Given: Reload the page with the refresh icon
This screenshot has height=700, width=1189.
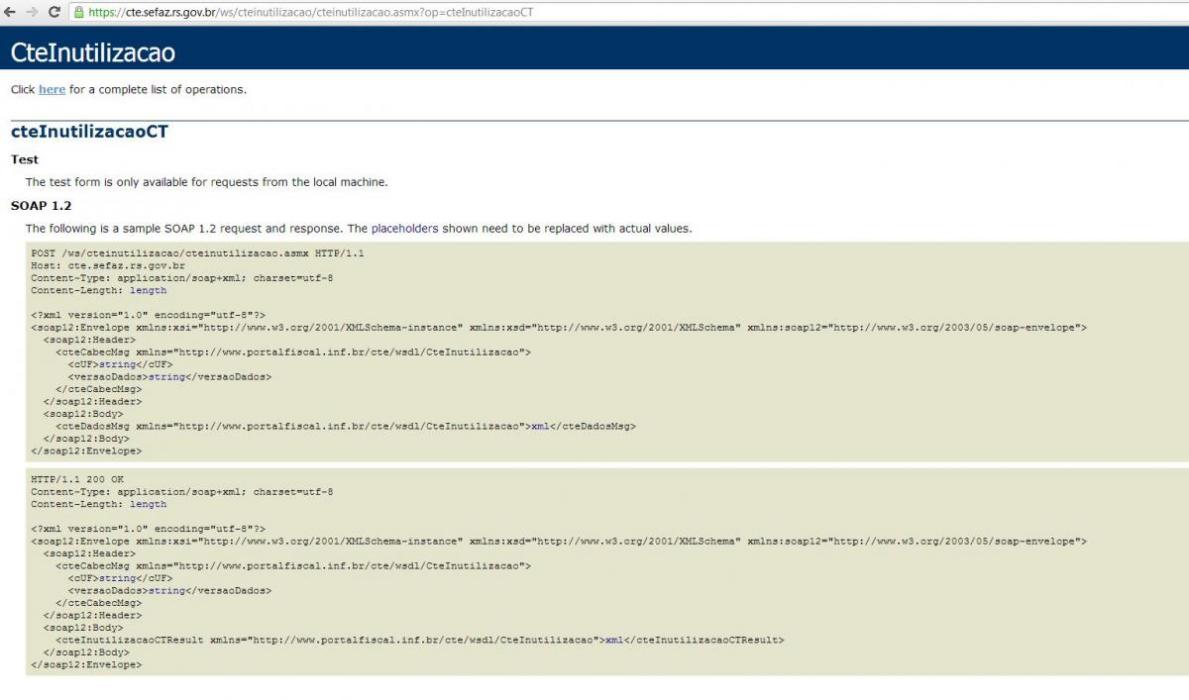Looking at the screenshot, I should (54, 12).
